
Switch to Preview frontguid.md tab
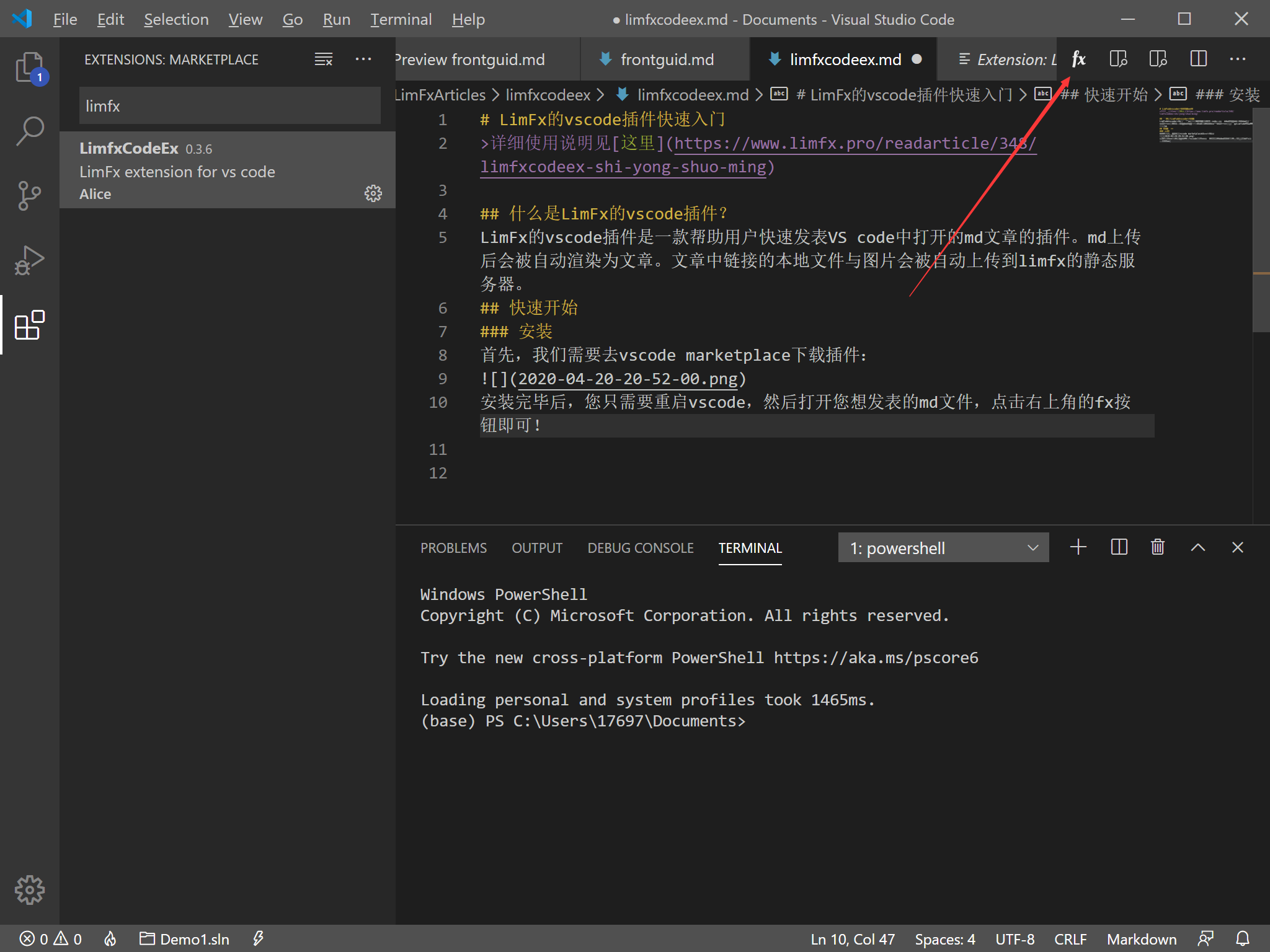coord(487,59)
